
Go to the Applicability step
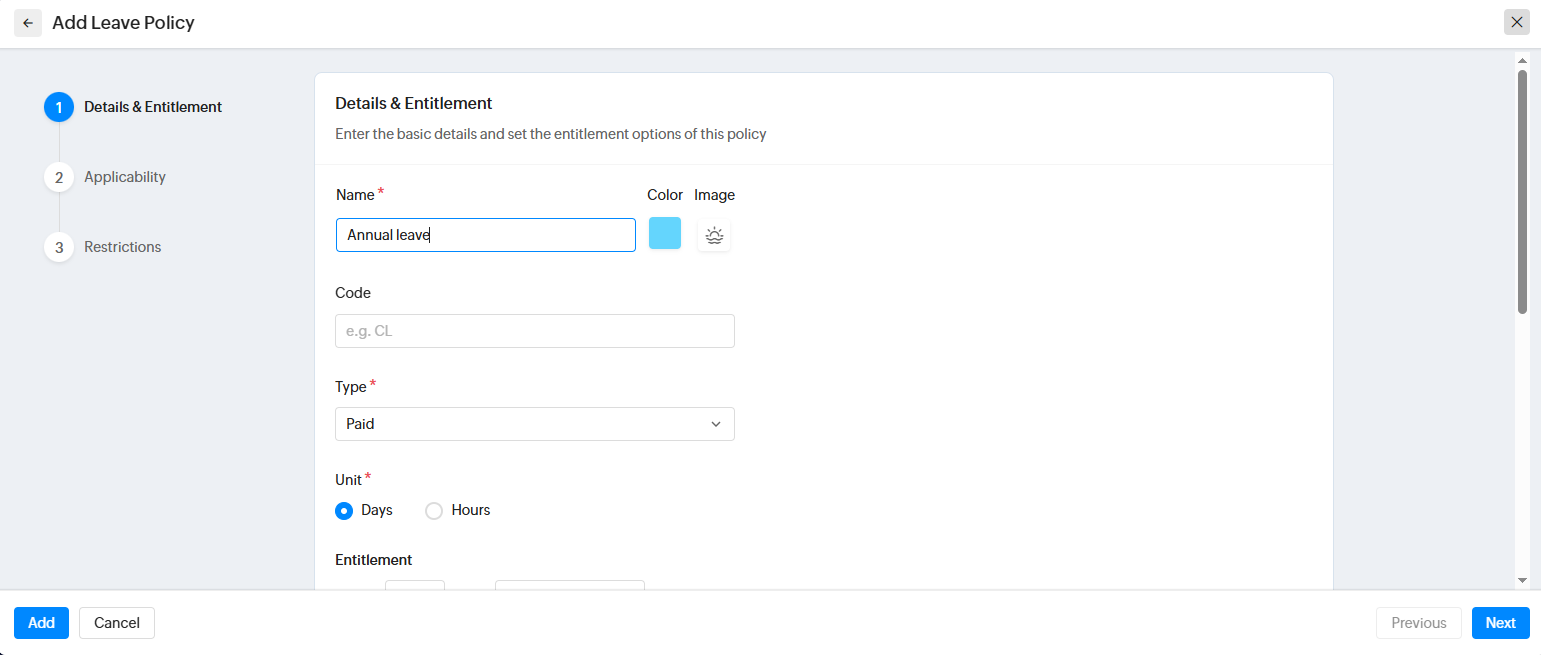coord(124,177)
